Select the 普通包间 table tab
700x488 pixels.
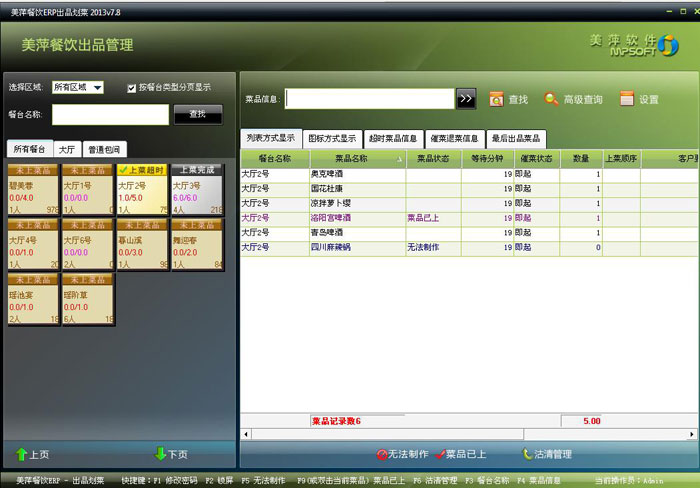(x=105, y=149)
